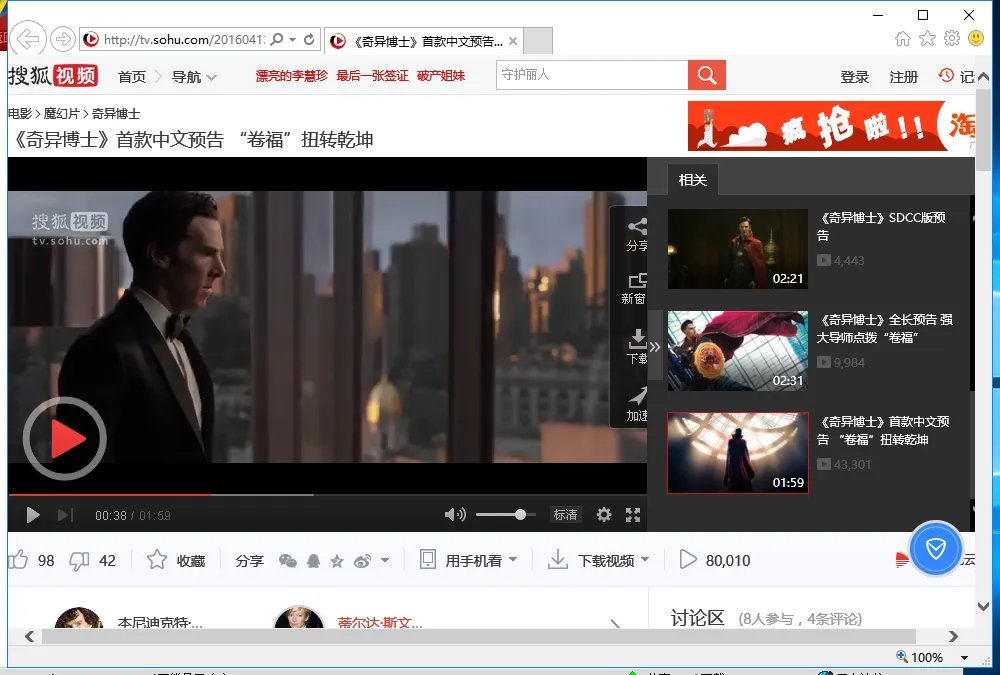The height and width of the screenshot is (675, 1000).
Task: Enter fullscreen mode in video player
Action: coord(632,515)
